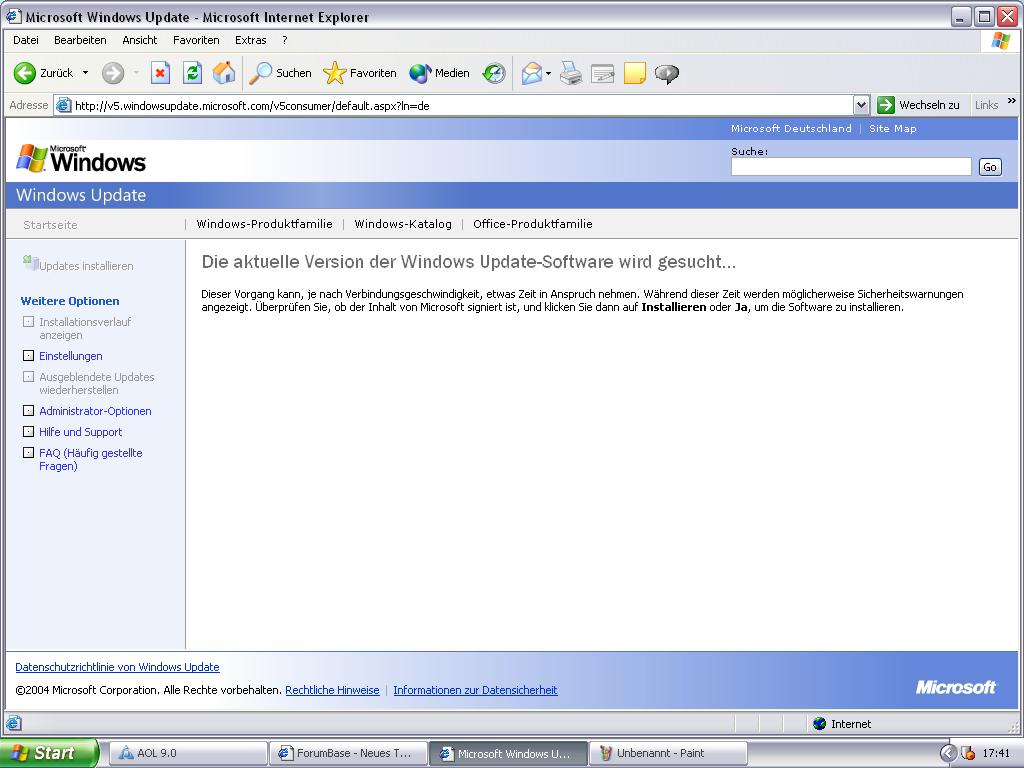The width and height of the screenshot is (1024, 768).
Task: Open the Datei menu
Action: [x=25, y=40]
